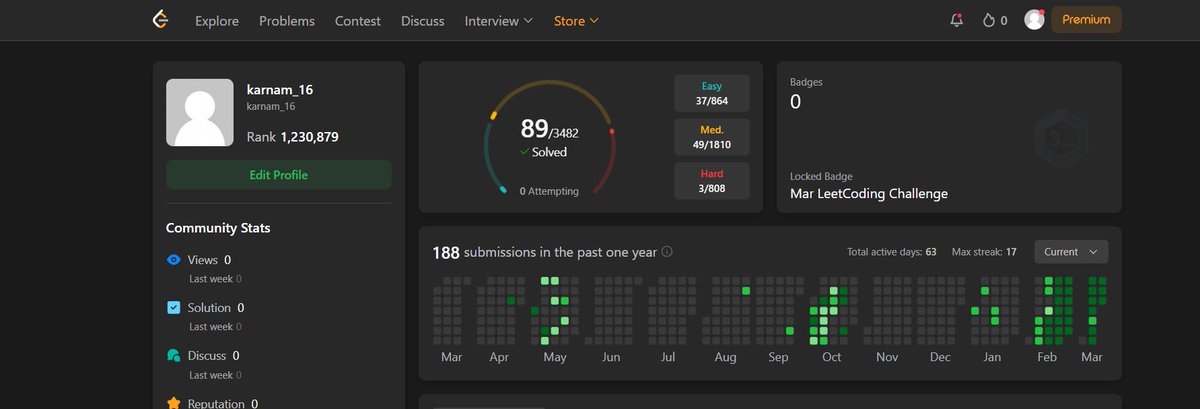This screenshot has height=409, width=1200.
Task: Click the Rank 1,230,879 text
Action: point(292,137)
